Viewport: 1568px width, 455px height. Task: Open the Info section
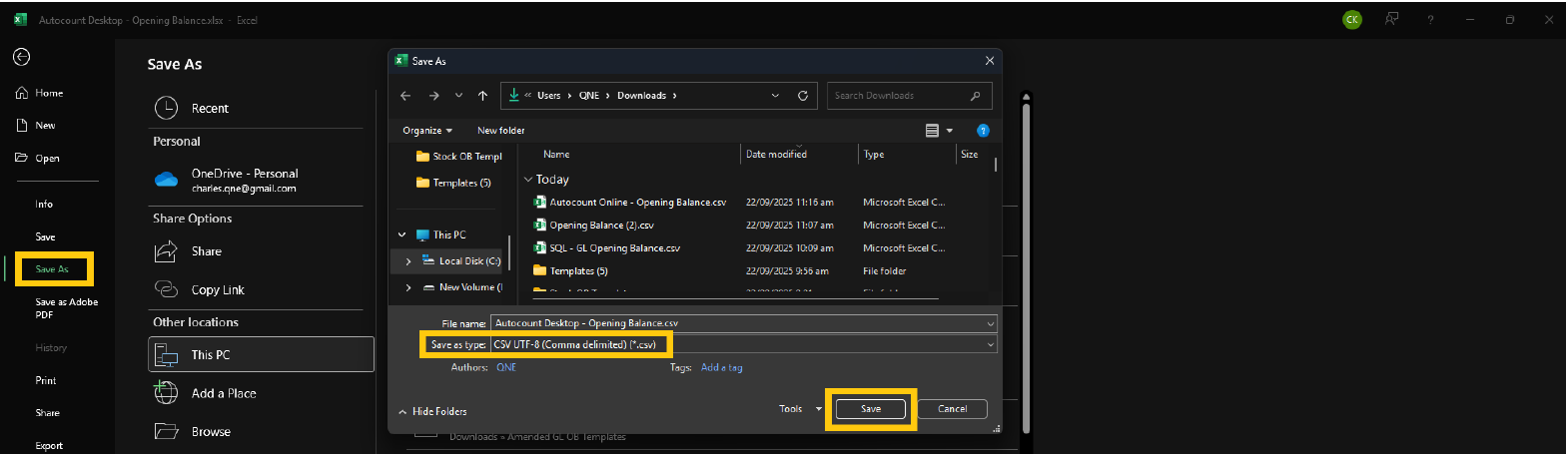pyautogui.click(x=44, y=204)
